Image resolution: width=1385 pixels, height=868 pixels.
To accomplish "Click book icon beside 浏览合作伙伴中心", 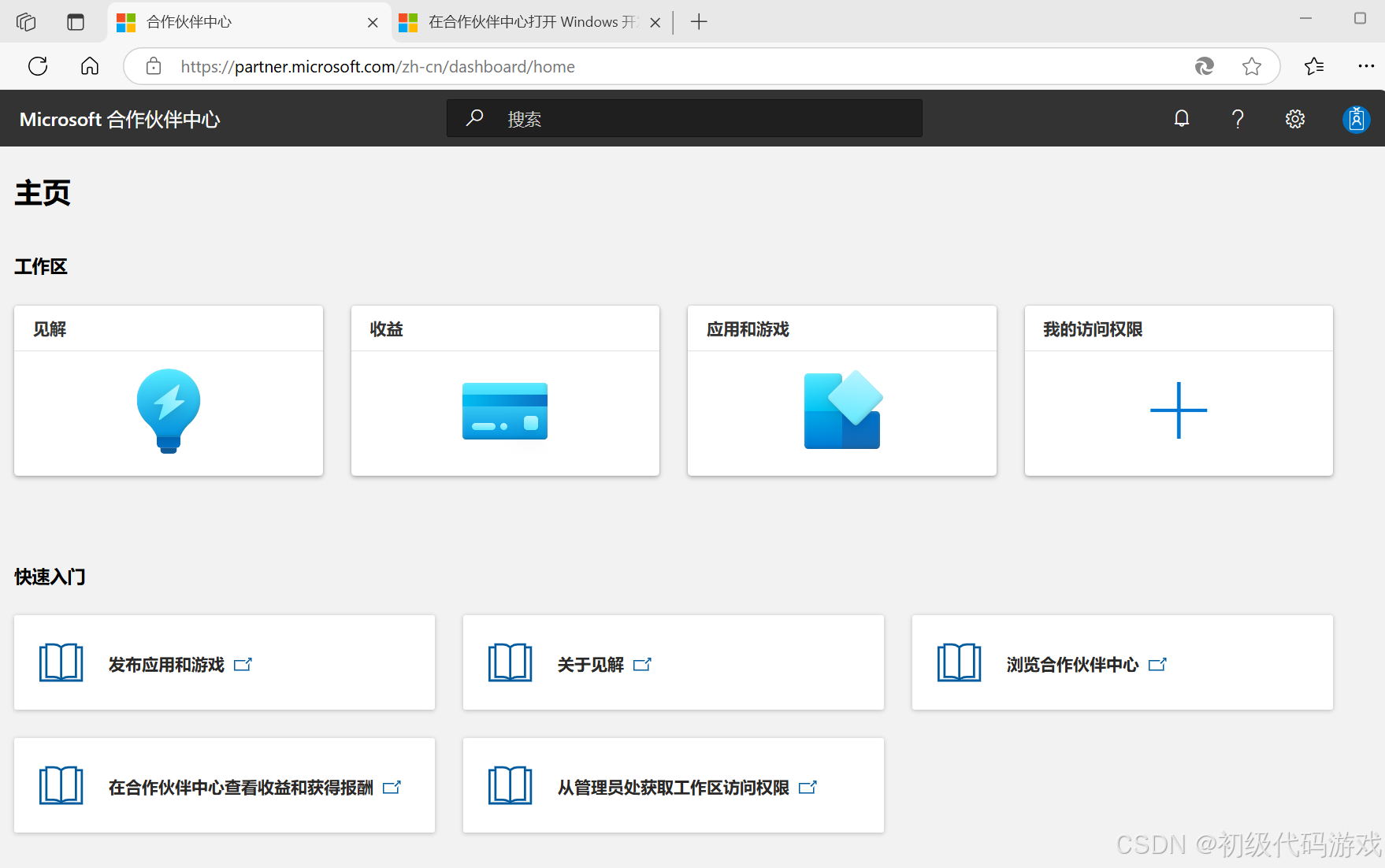I will click(960, 662).
